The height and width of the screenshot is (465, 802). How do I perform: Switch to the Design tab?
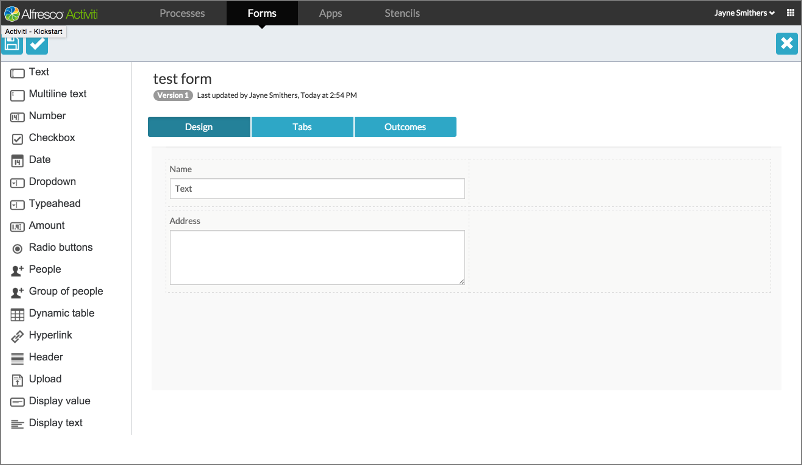(x=199, y=127)
